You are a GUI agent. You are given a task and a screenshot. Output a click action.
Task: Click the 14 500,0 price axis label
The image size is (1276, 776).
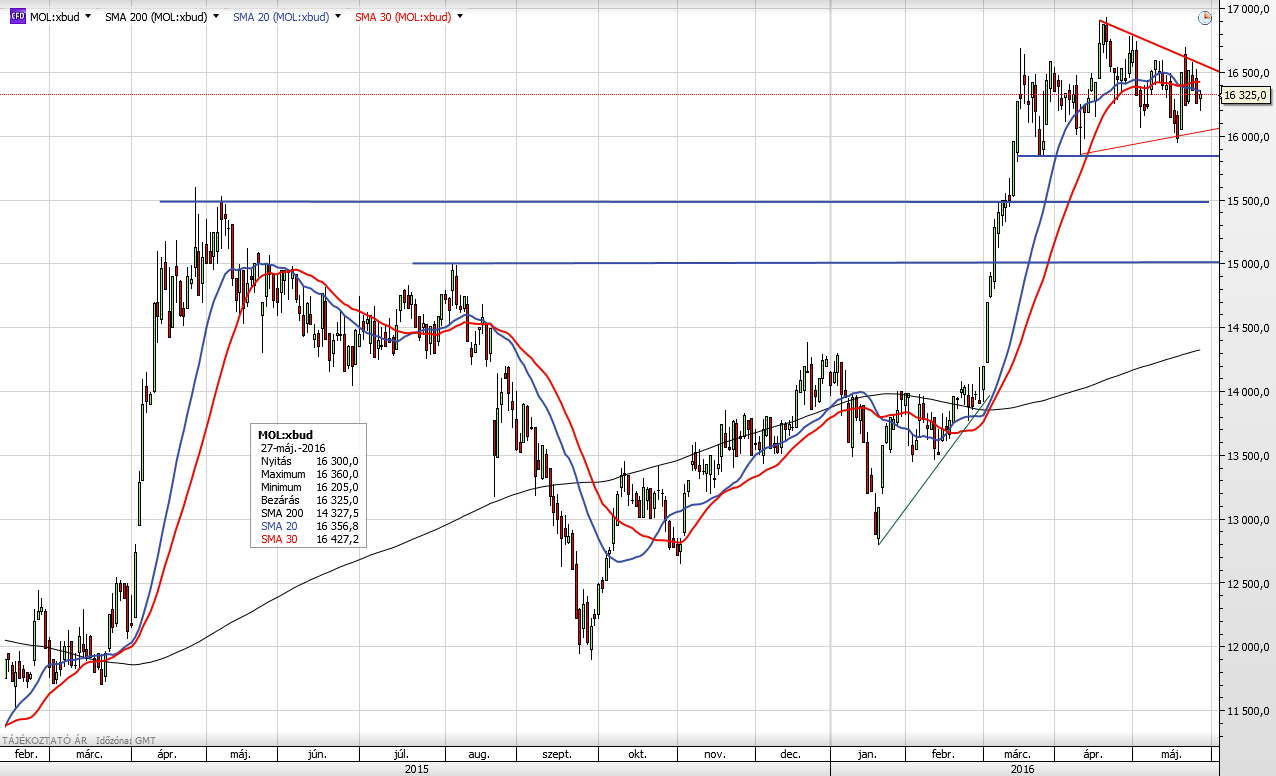pos(1246,328)
